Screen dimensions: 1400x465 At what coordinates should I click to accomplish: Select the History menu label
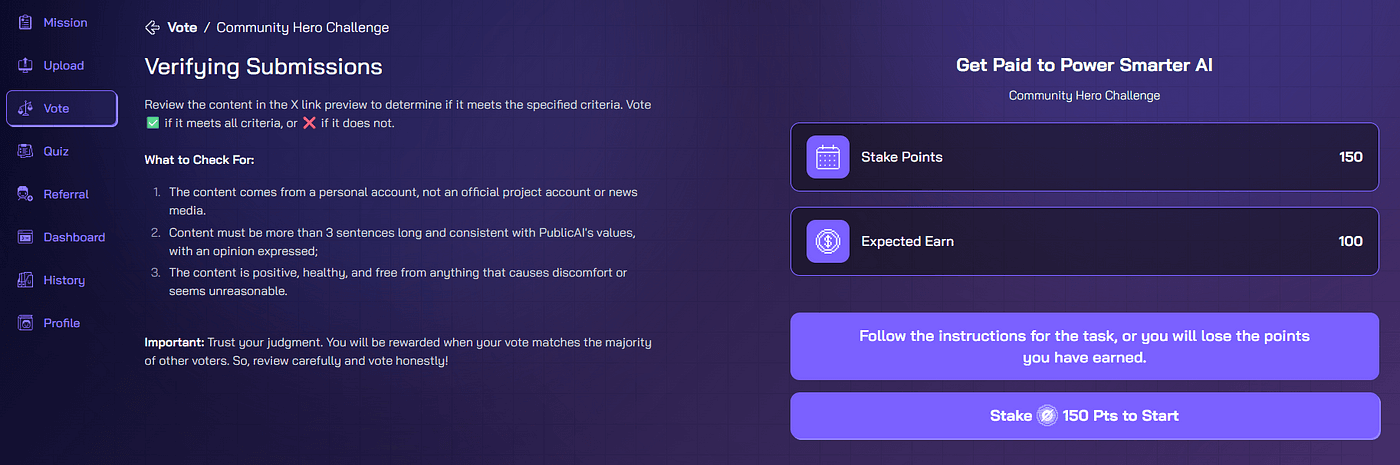point(64,280)
